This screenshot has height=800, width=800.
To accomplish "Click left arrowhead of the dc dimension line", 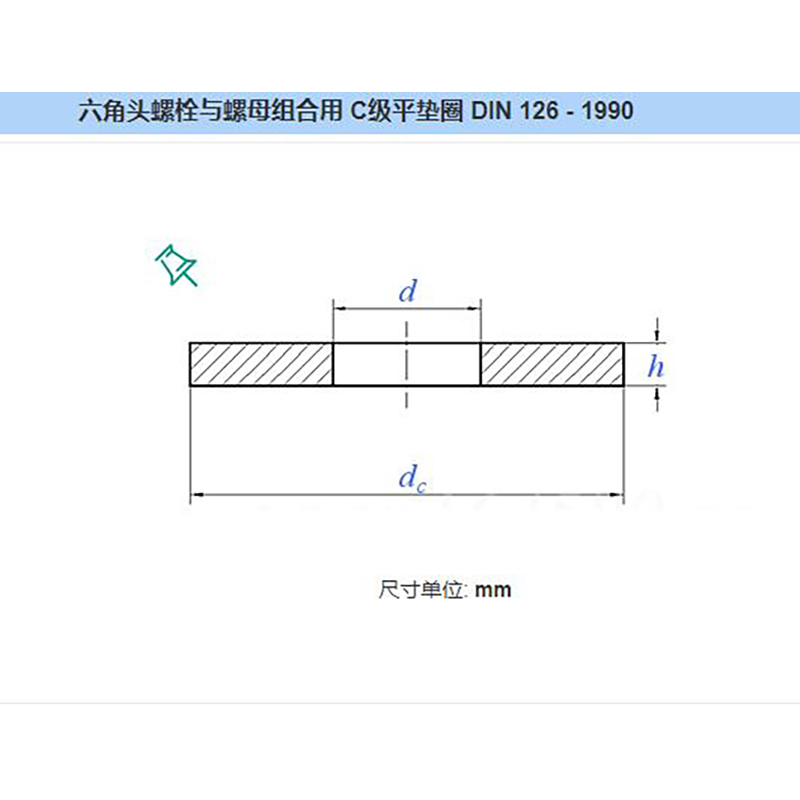I will 197,494.
